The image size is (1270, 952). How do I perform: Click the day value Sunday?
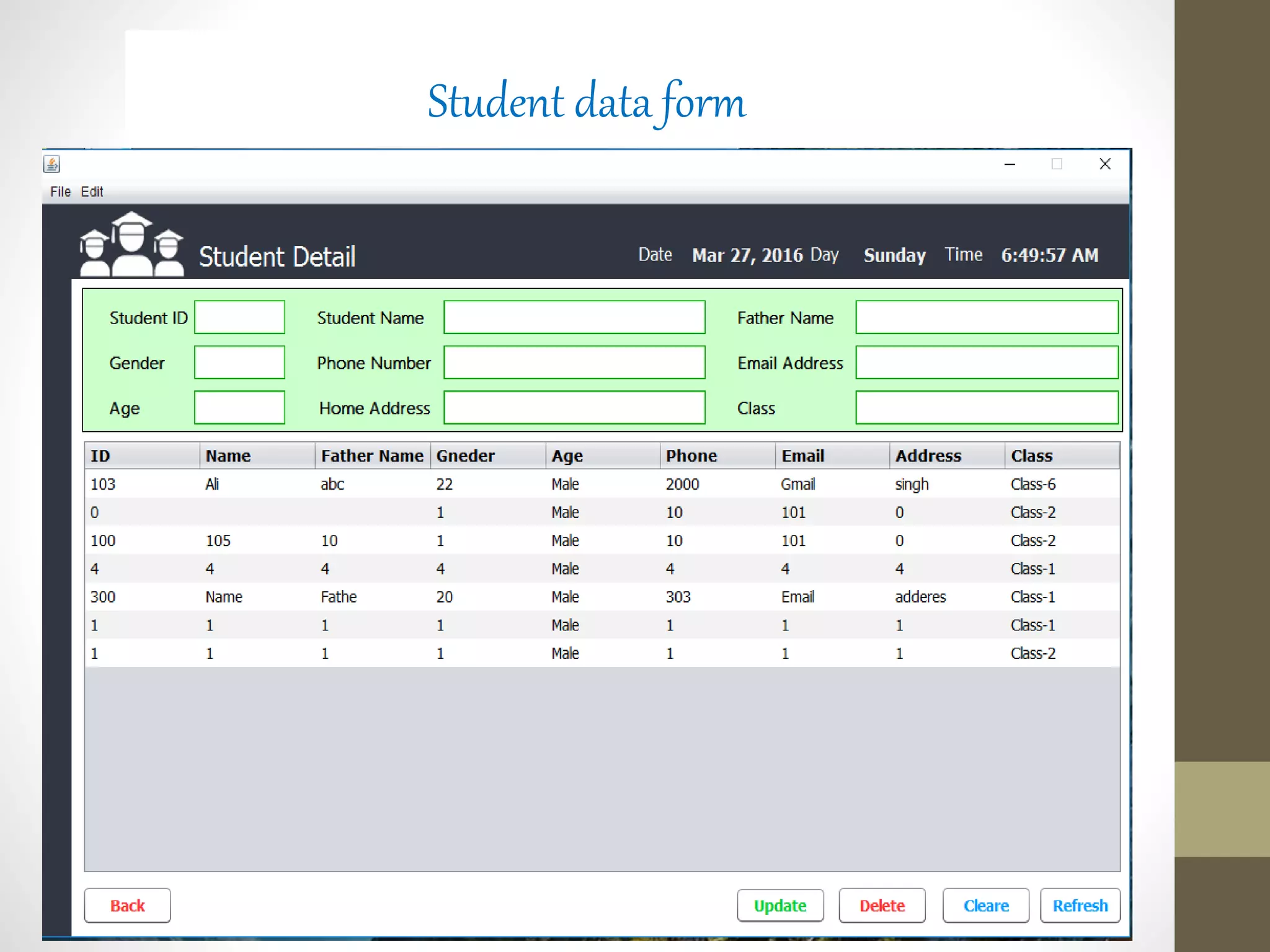point(895,255)
